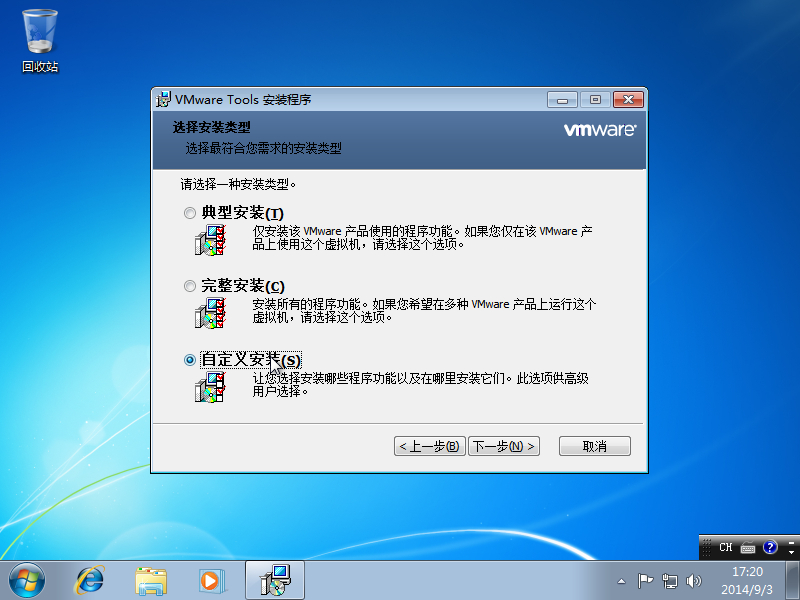Launch Internet Explorer from the taskbar
The image size is (800, 600).
(x=90, y=581)
